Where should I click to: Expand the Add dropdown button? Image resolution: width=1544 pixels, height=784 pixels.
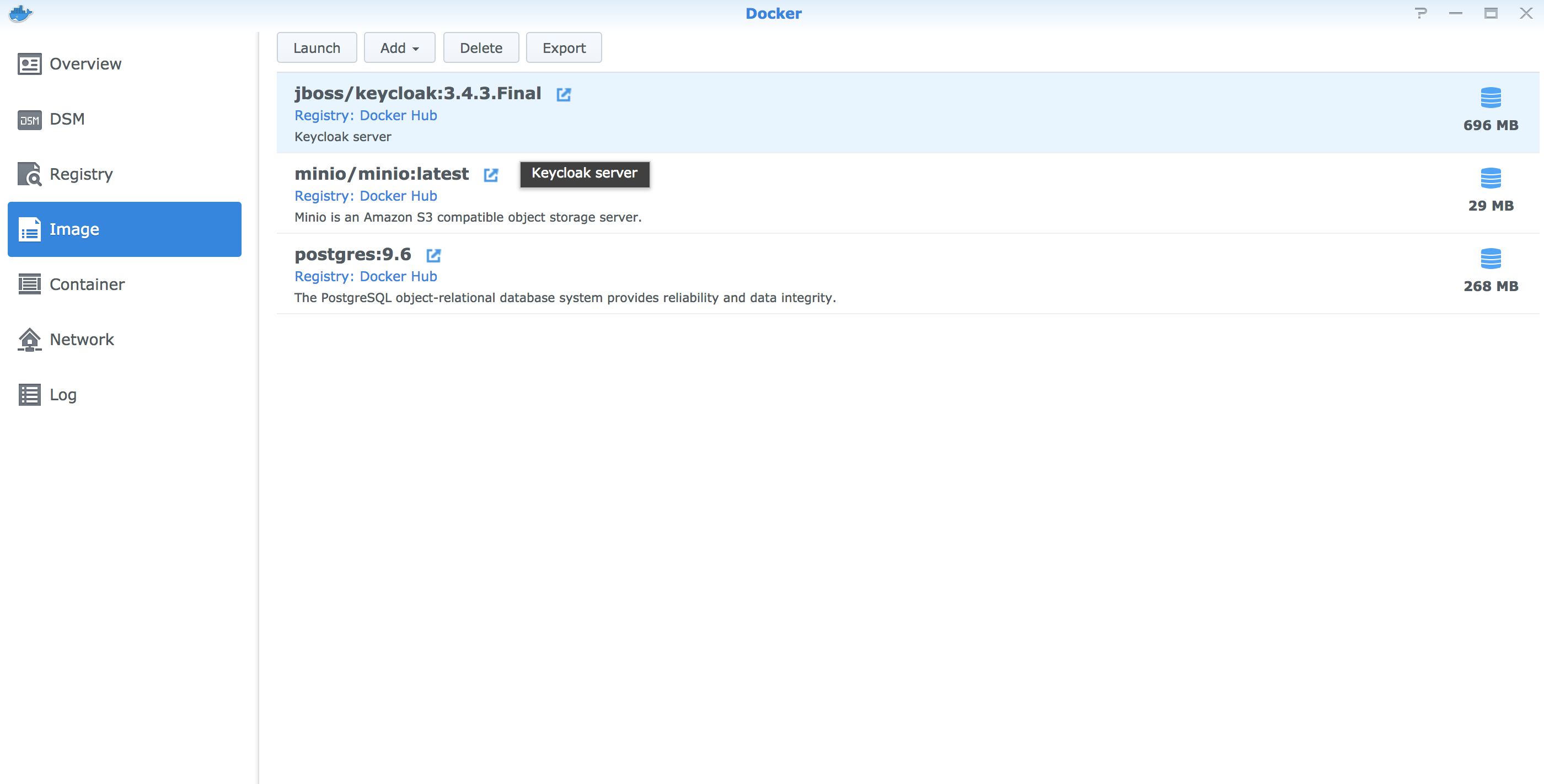(x=399, y=48)
